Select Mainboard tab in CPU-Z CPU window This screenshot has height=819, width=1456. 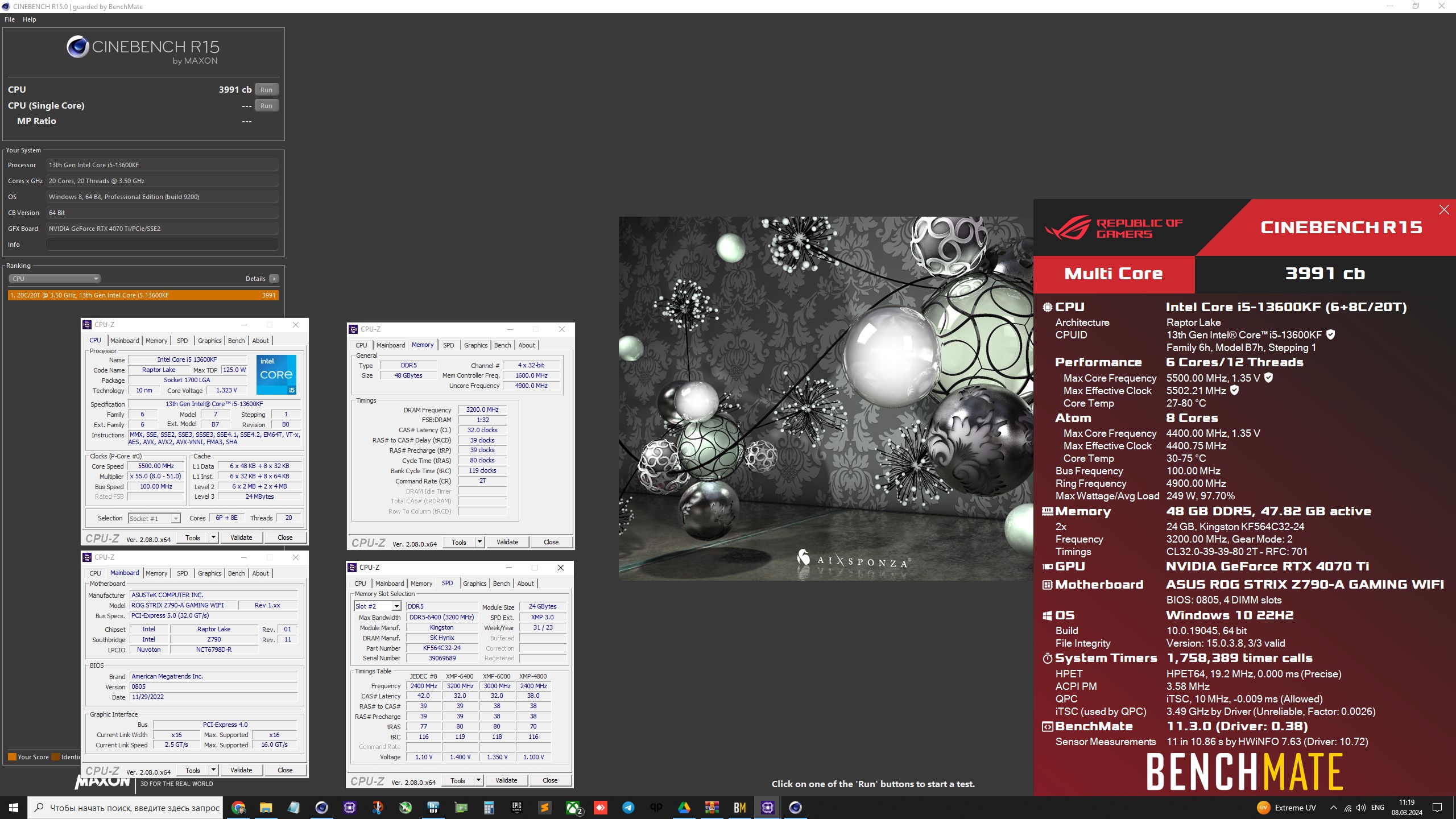coord(125,341)
